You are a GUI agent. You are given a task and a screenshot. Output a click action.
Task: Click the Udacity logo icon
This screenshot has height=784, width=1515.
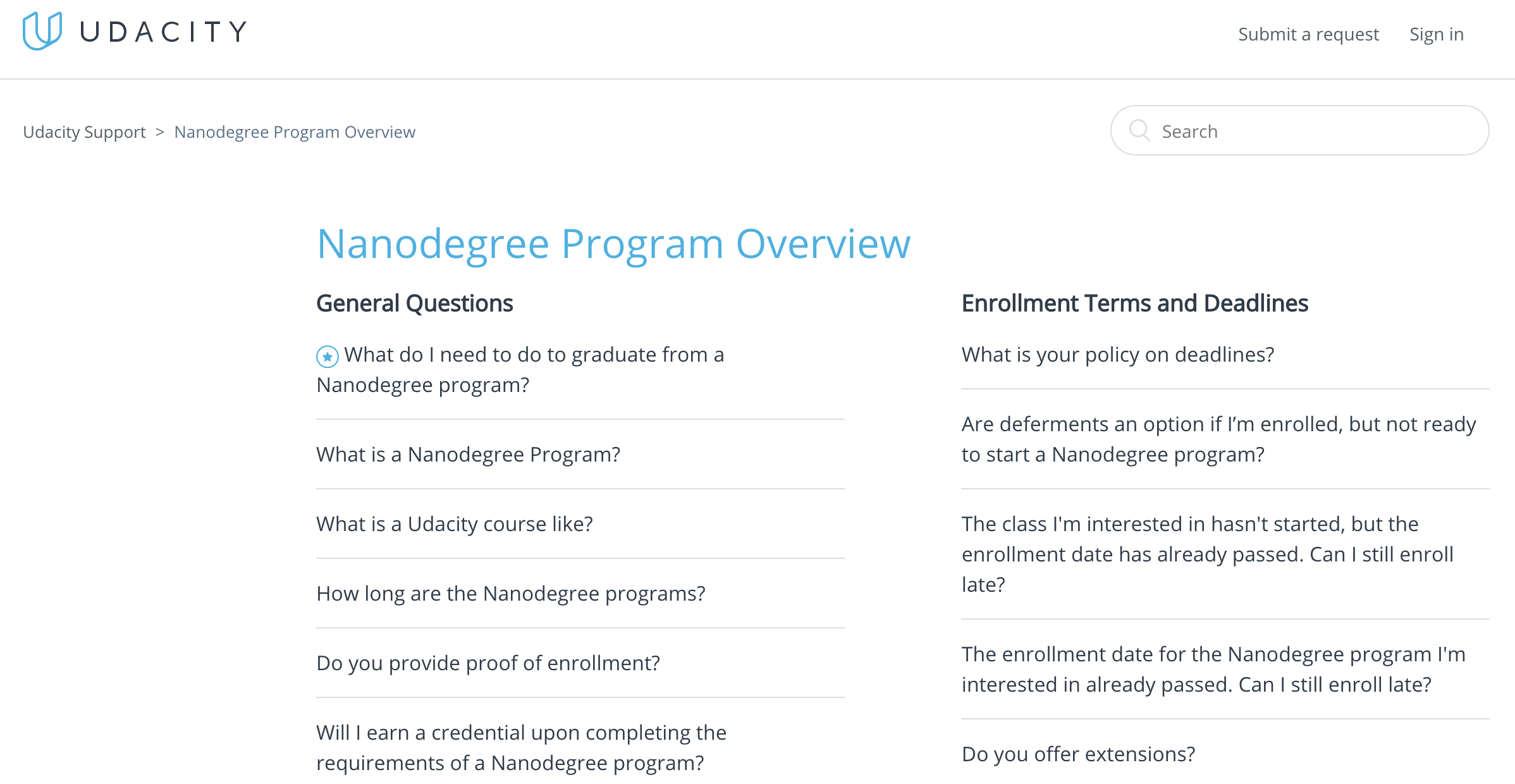coord(42,31)
